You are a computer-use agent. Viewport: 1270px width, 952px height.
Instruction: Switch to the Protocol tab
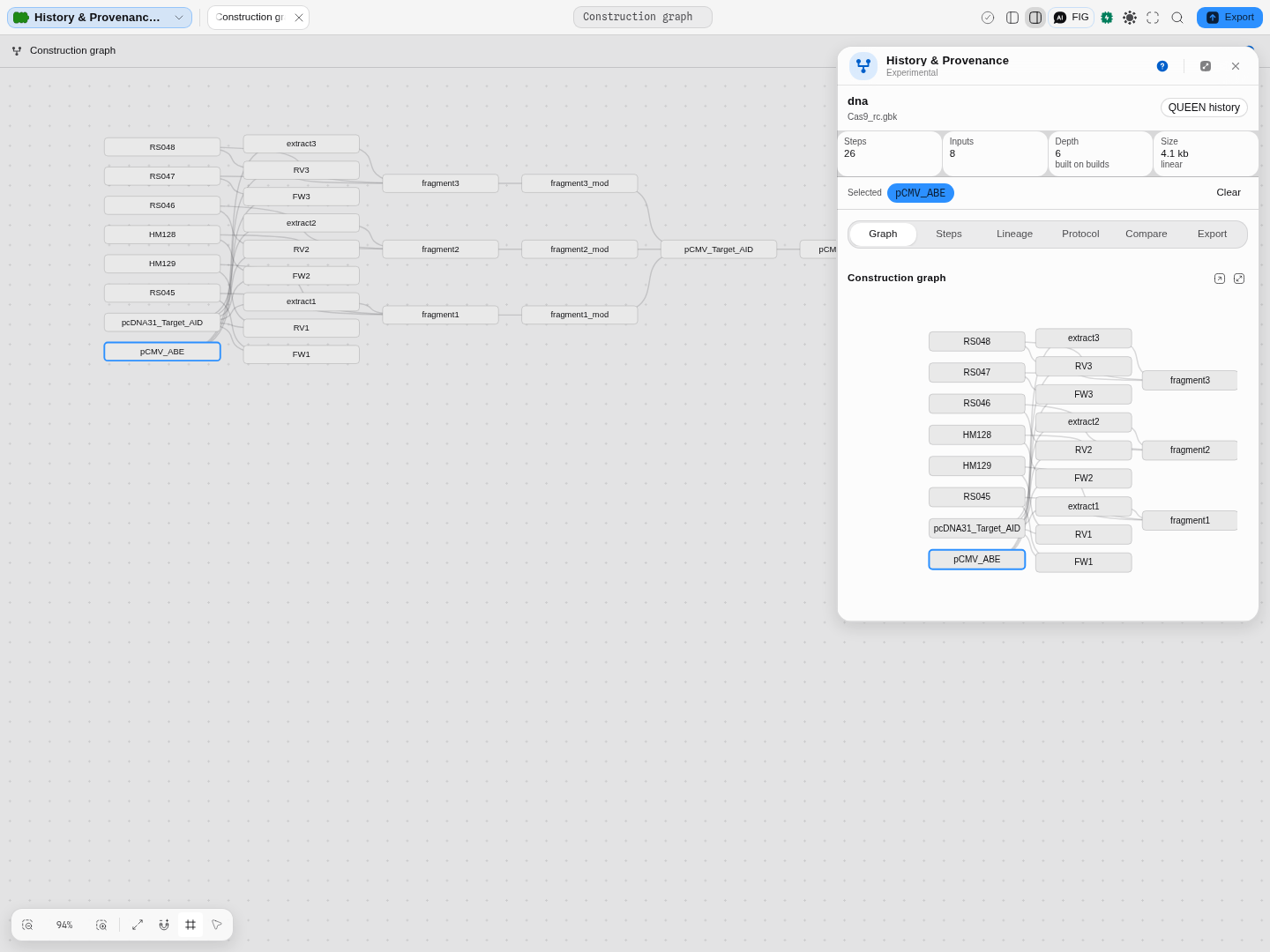1080,234
